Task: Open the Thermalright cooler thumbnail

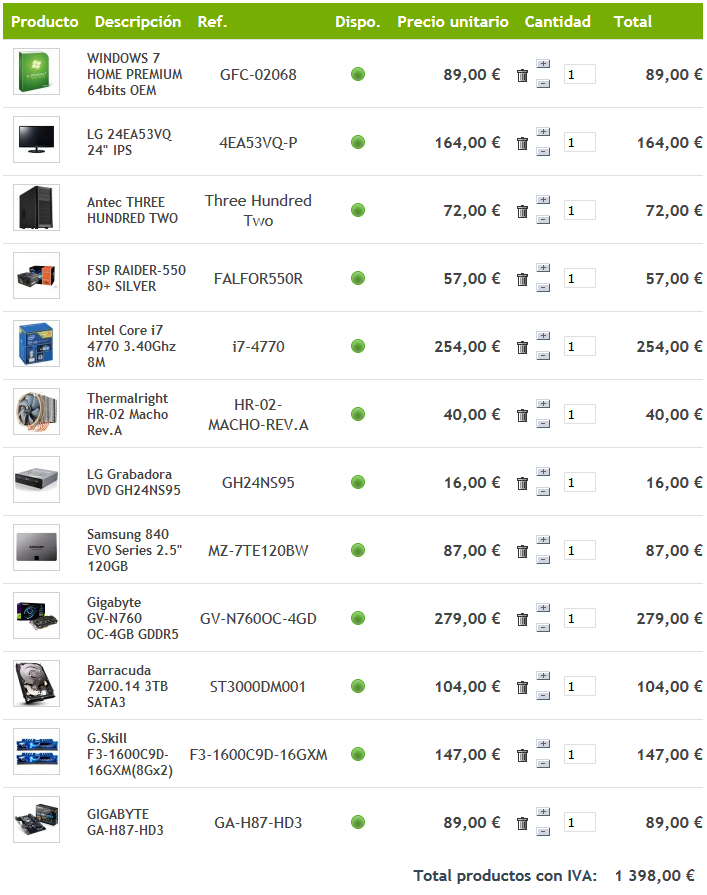Action: tap(37, 411)
